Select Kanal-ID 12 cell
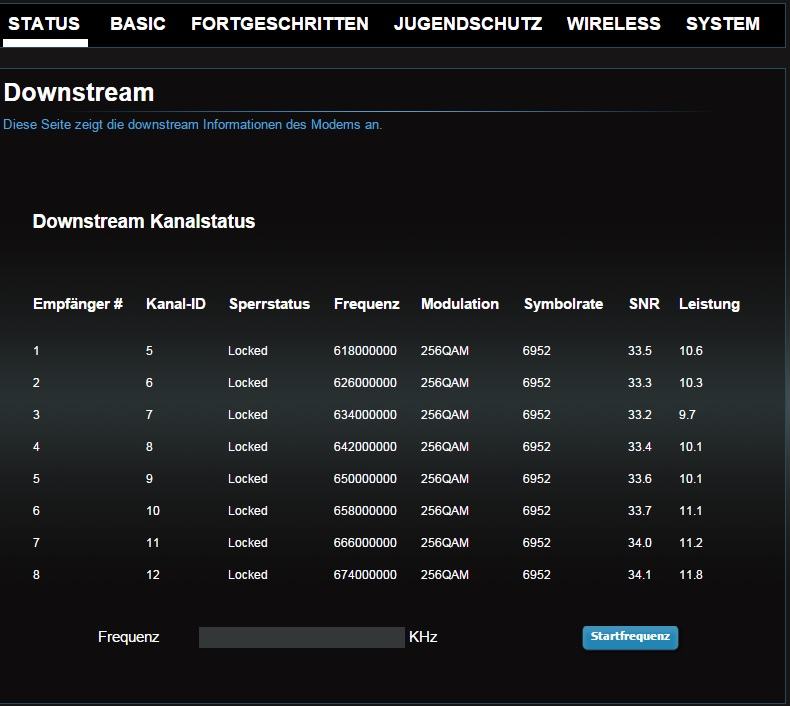This screenshot has width=790, height=706. pyautogui.click(x=153, y=574)
